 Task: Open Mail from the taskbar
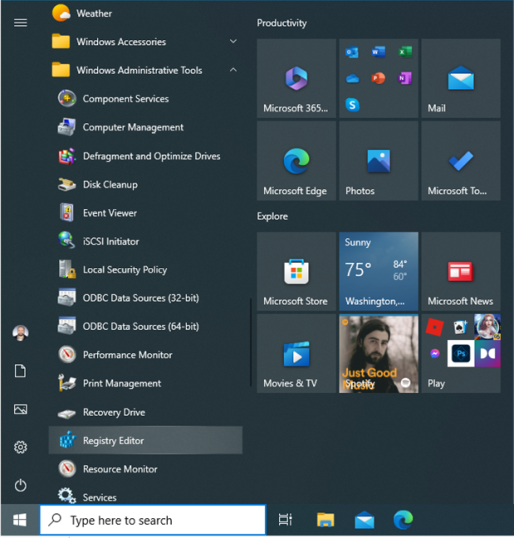click(364, 520)
